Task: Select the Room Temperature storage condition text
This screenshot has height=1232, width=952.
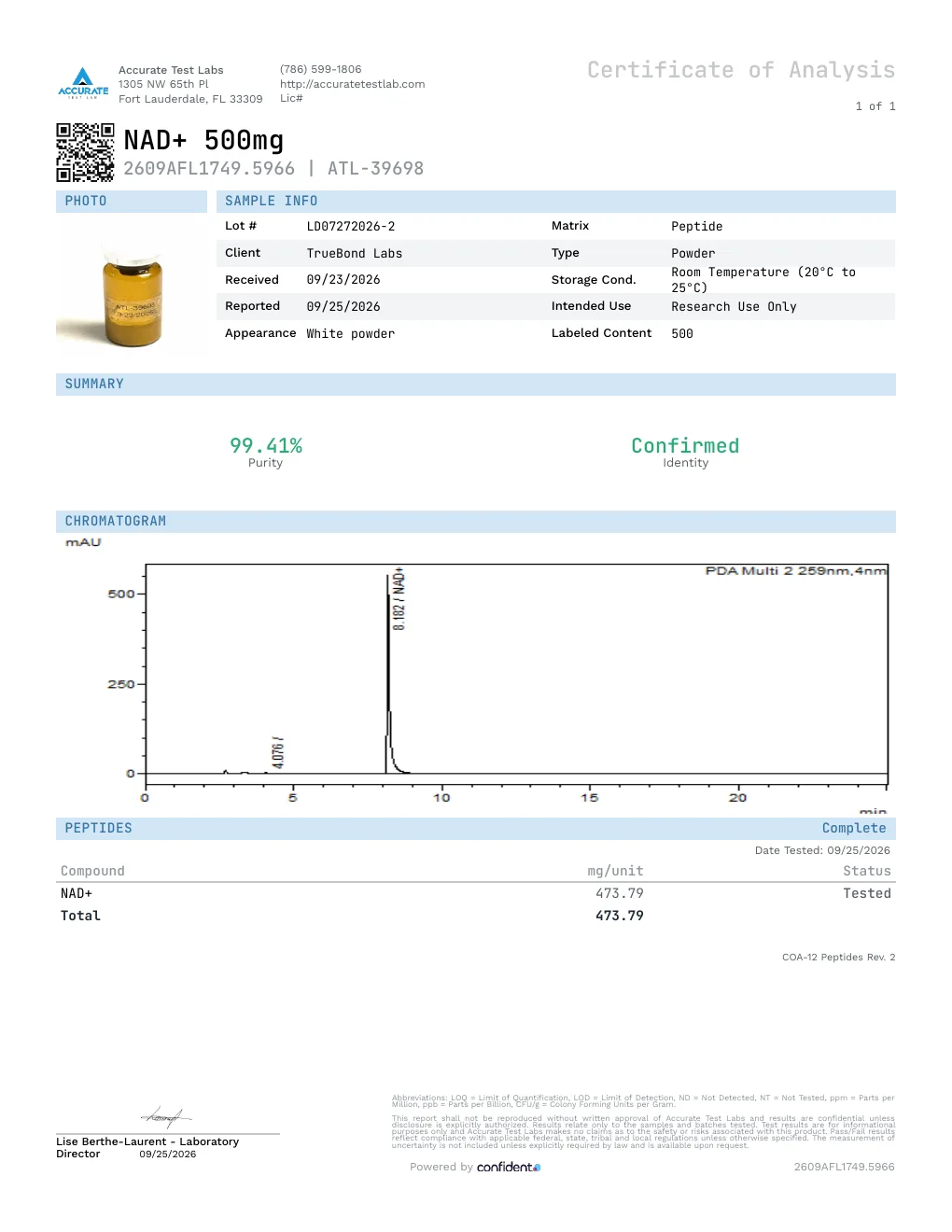Action: (763, 280)
